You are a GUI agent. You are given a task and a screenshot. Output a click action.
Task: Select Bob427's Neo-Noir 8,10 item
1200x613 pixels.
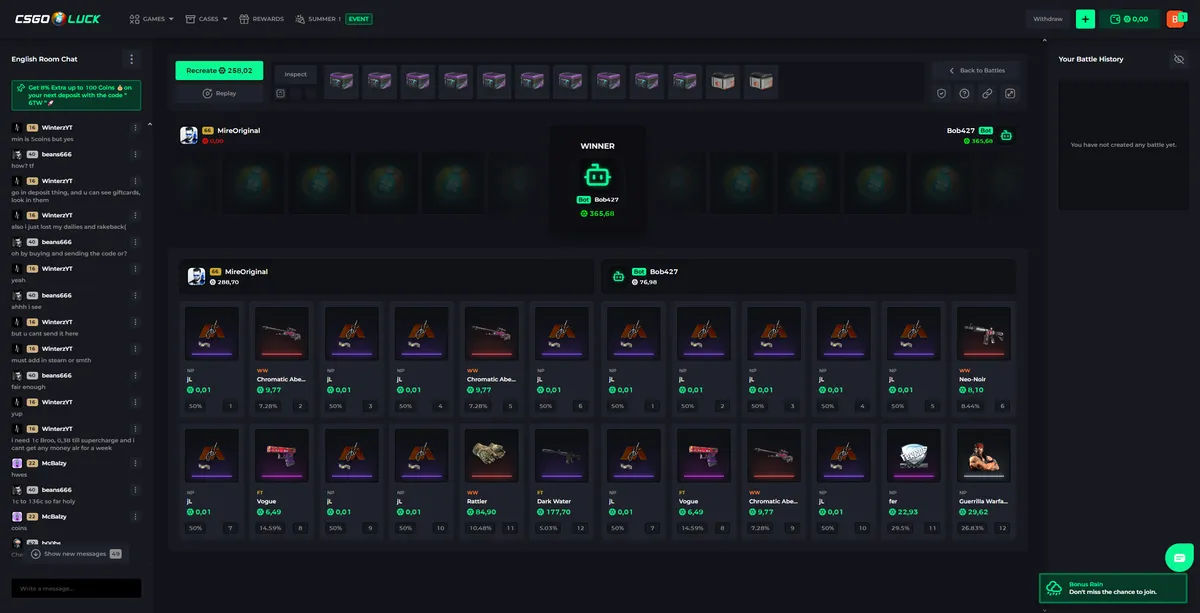[x=983, y=358]
